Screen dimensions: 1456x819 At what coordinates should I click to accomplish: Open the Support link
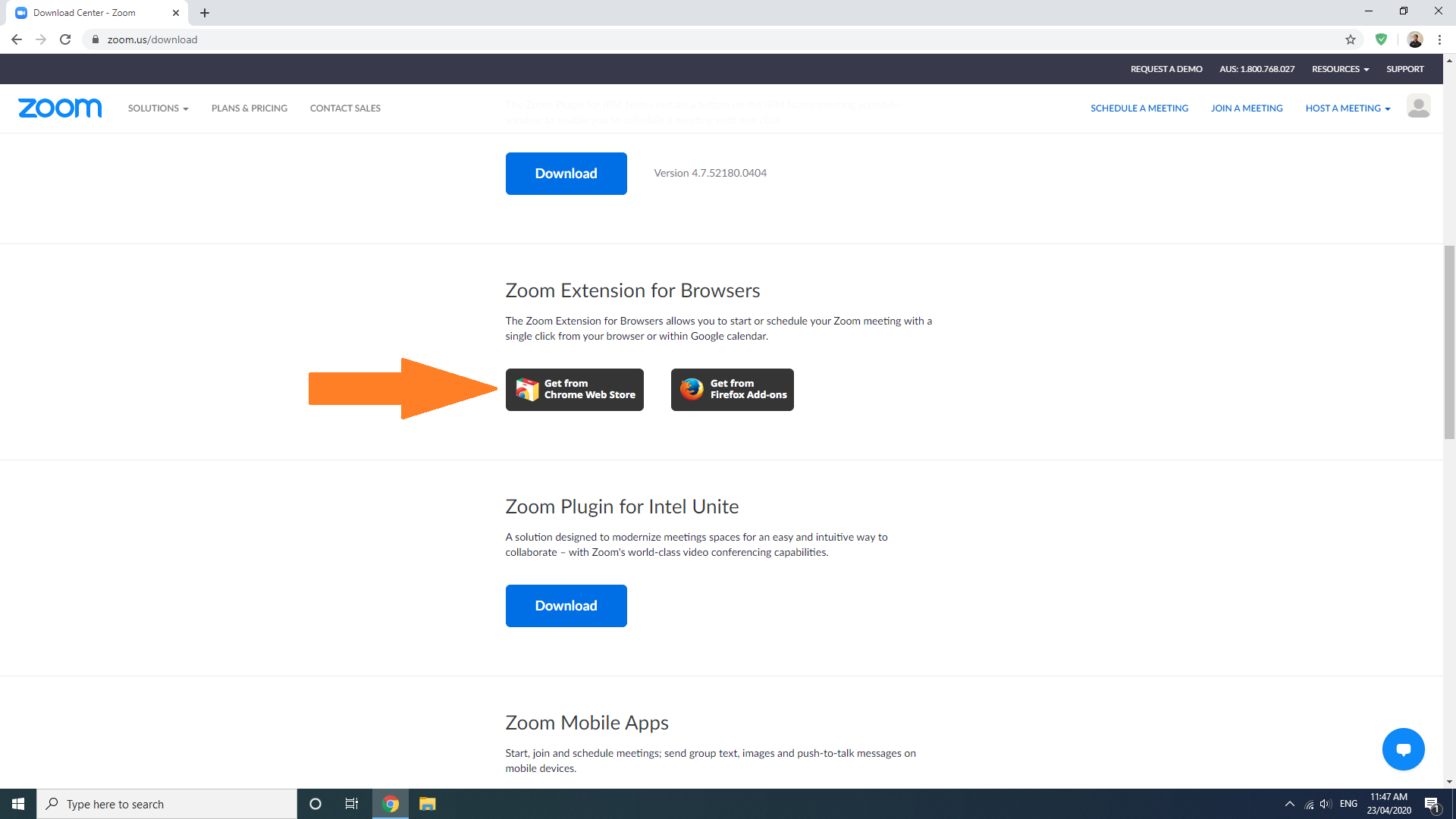[1405, 69]
